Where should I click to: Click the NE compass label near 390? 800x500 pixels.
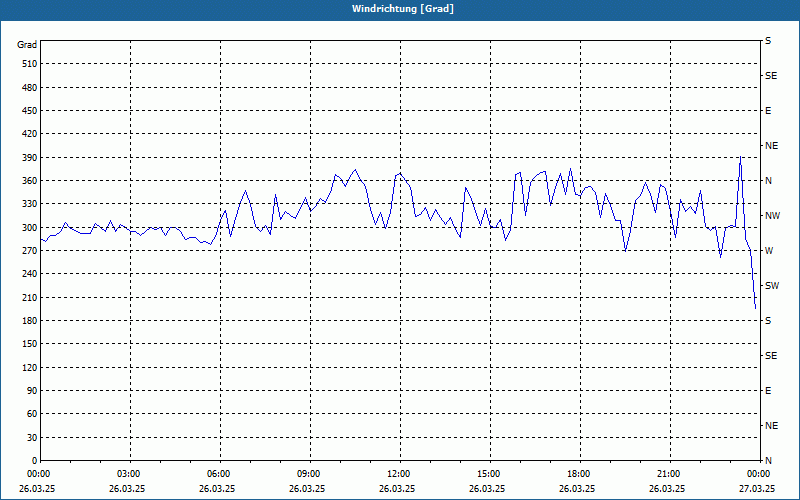[772, 146]
